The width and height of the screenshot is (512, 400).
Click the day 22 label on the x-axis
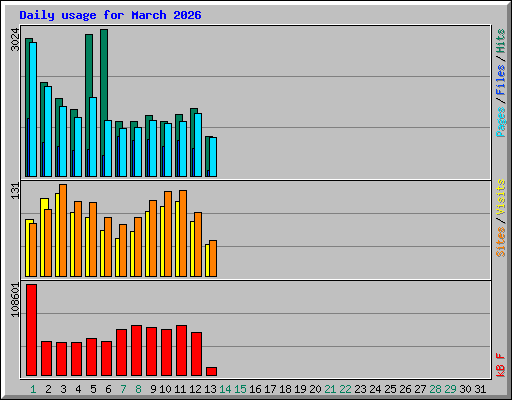[345, 389]
